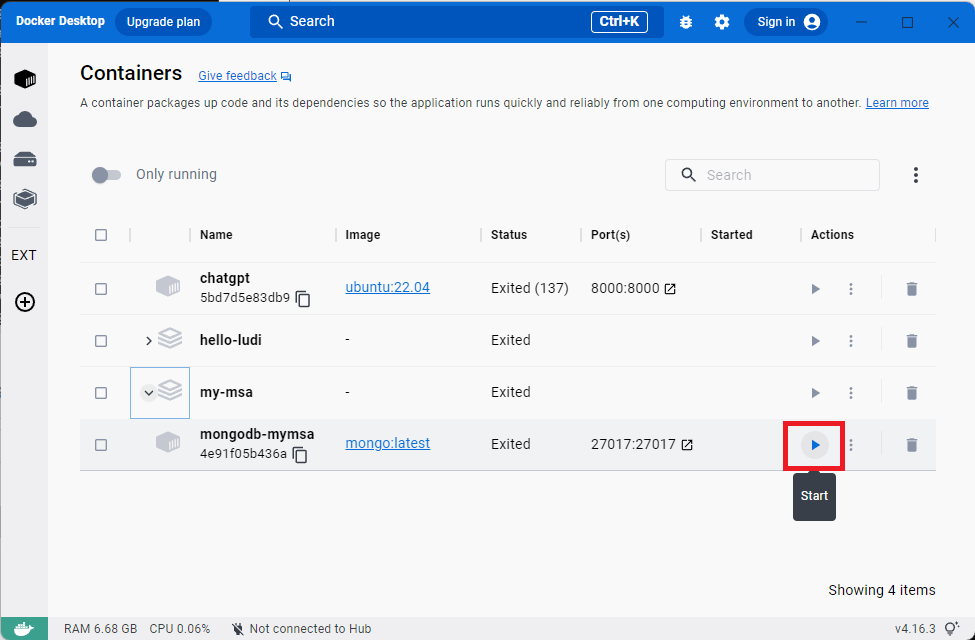The width and height of the screenshot is (975, 640).
Task: Click the Exited (137) status text
Action: coord(530,289)
